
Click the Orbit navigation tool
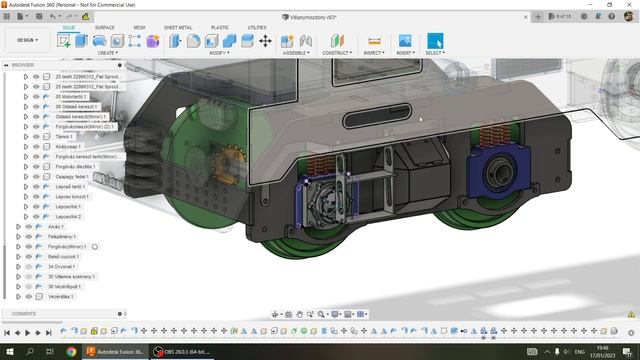point(275,314)
